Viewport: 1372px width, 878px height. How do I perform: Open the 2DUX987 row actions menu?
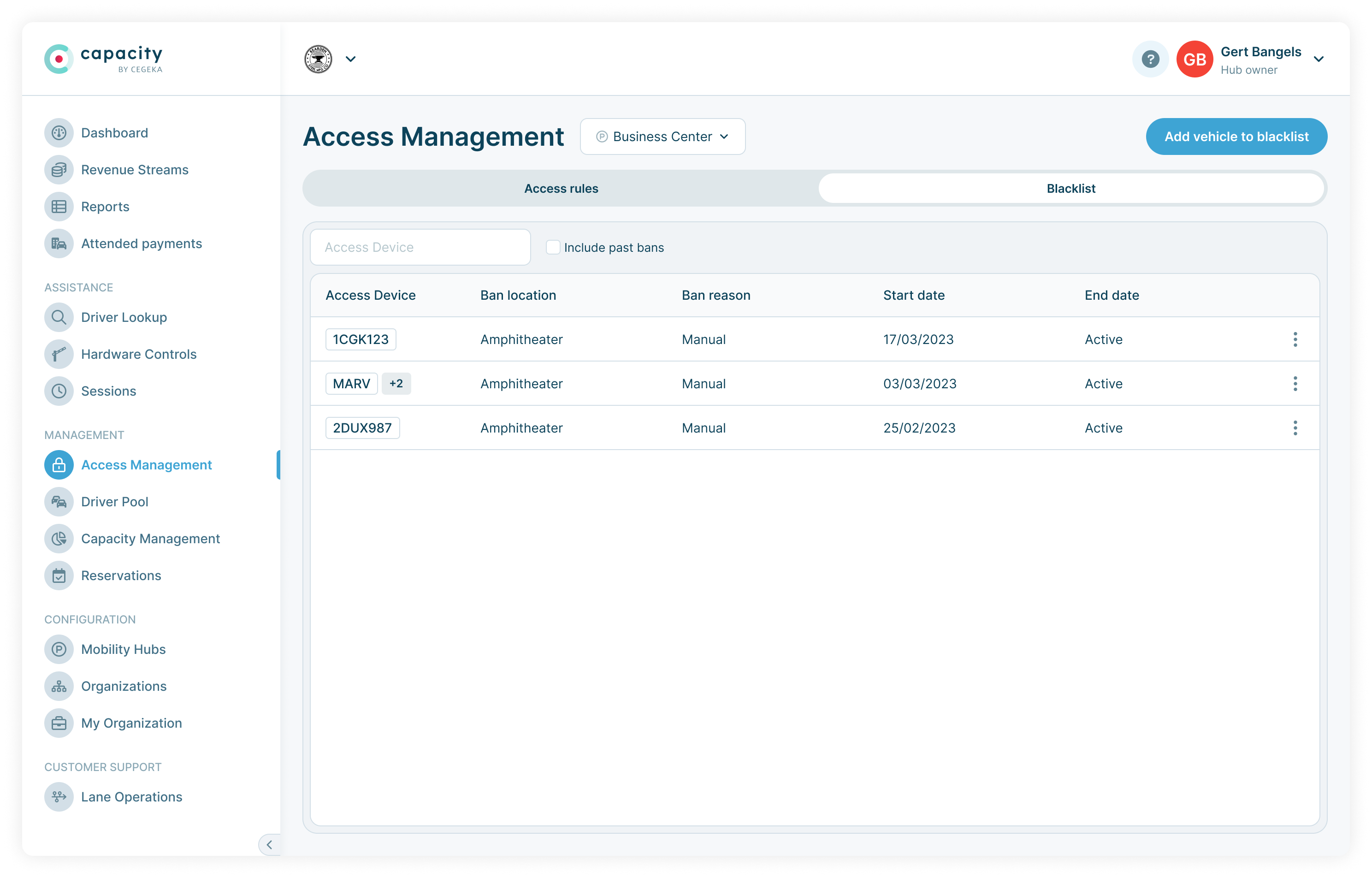tap(1295, 427)
